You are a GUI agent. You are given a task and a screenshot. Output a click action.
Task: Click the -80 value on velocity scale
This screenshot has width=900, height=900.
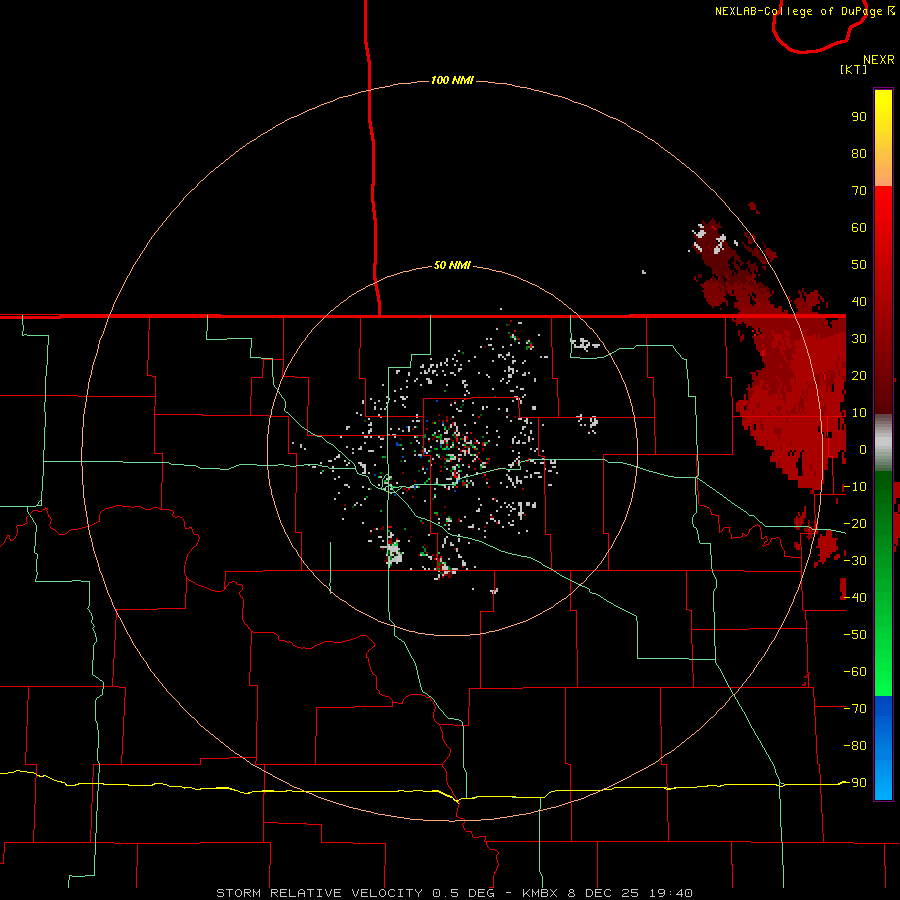point(855,746)
